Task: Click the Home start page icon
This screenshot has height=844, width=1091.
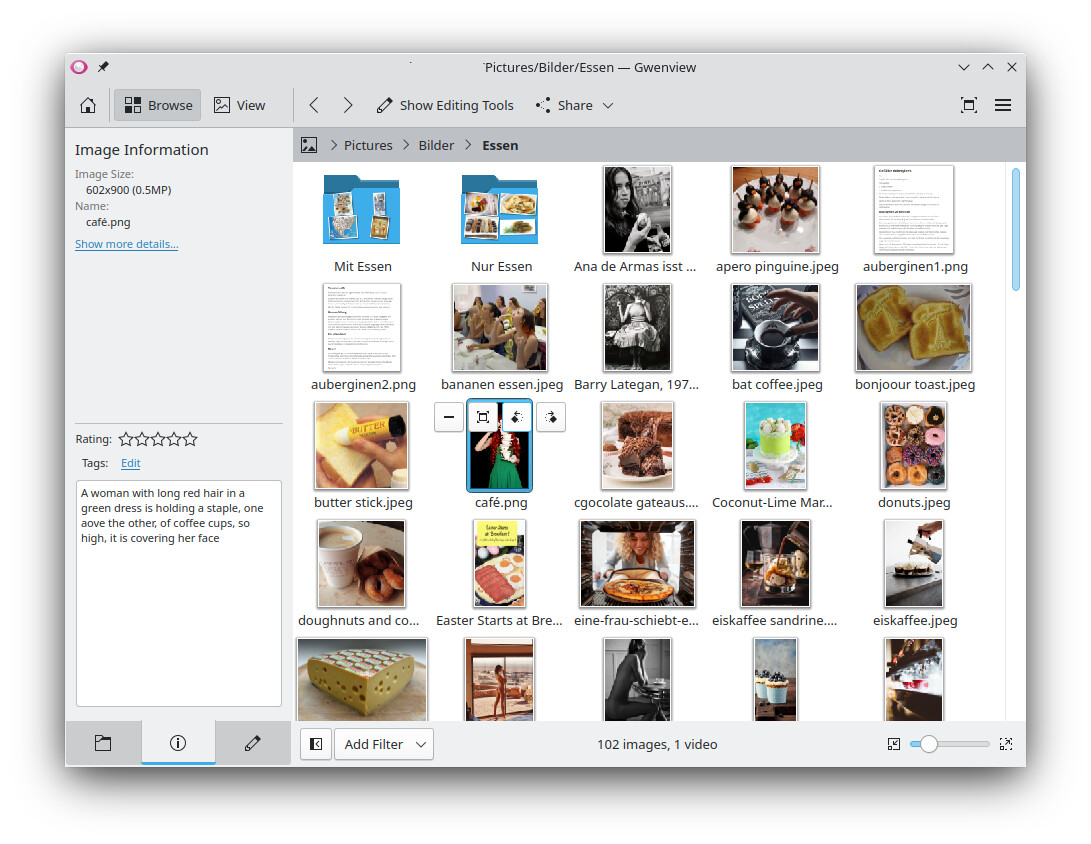Action: click(88, 105)
